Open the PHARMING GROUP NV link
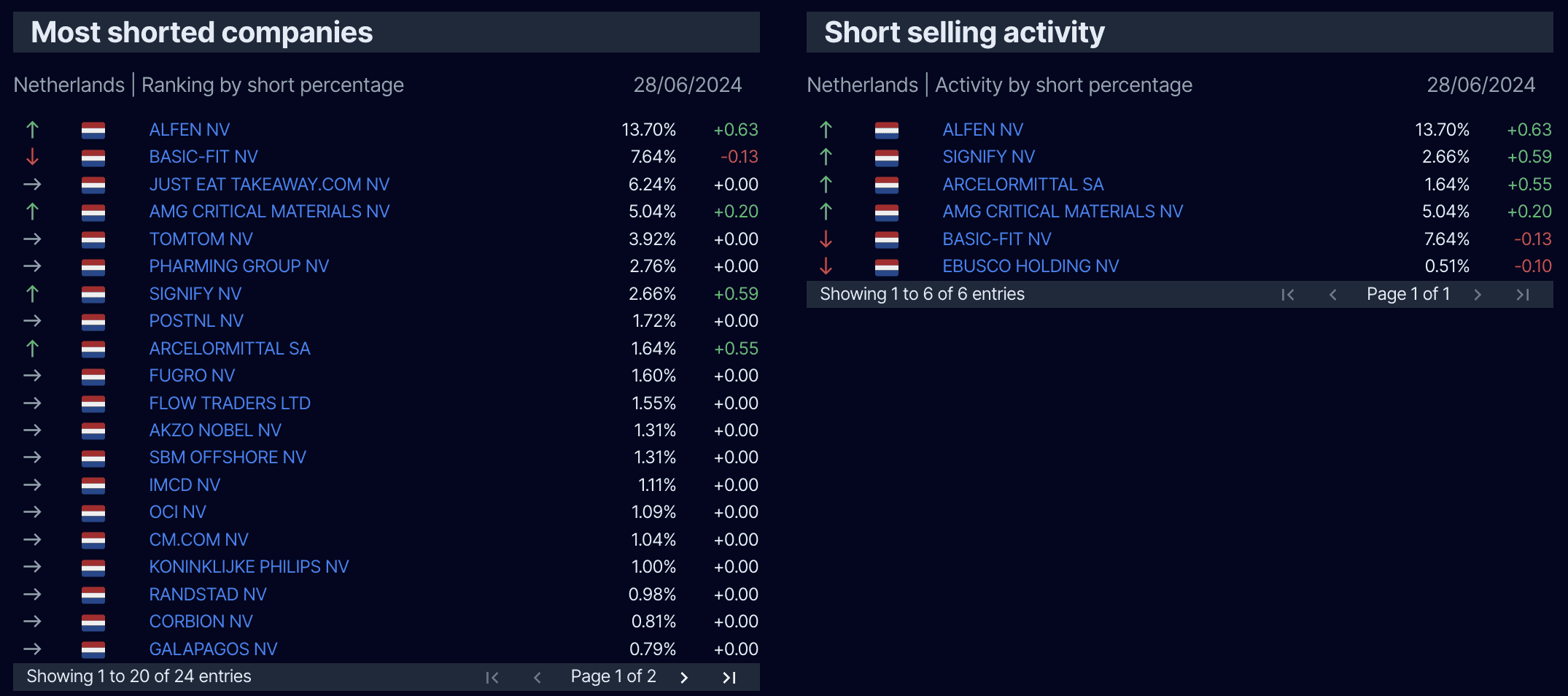Viewport: 1568px width, 696px height. (x=239, y=266)
